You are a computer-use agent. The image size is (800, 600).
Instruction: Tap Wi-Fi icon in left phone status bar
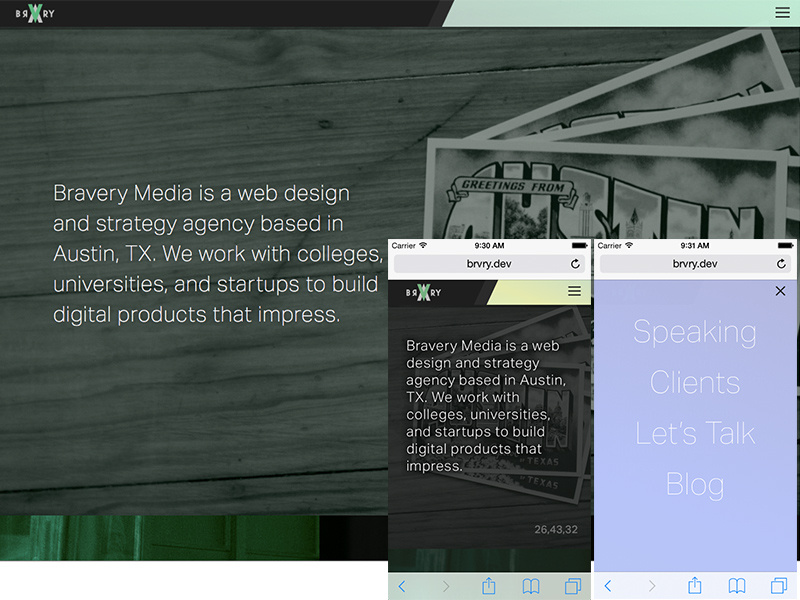pyautogui.click(x=423, y=245)
